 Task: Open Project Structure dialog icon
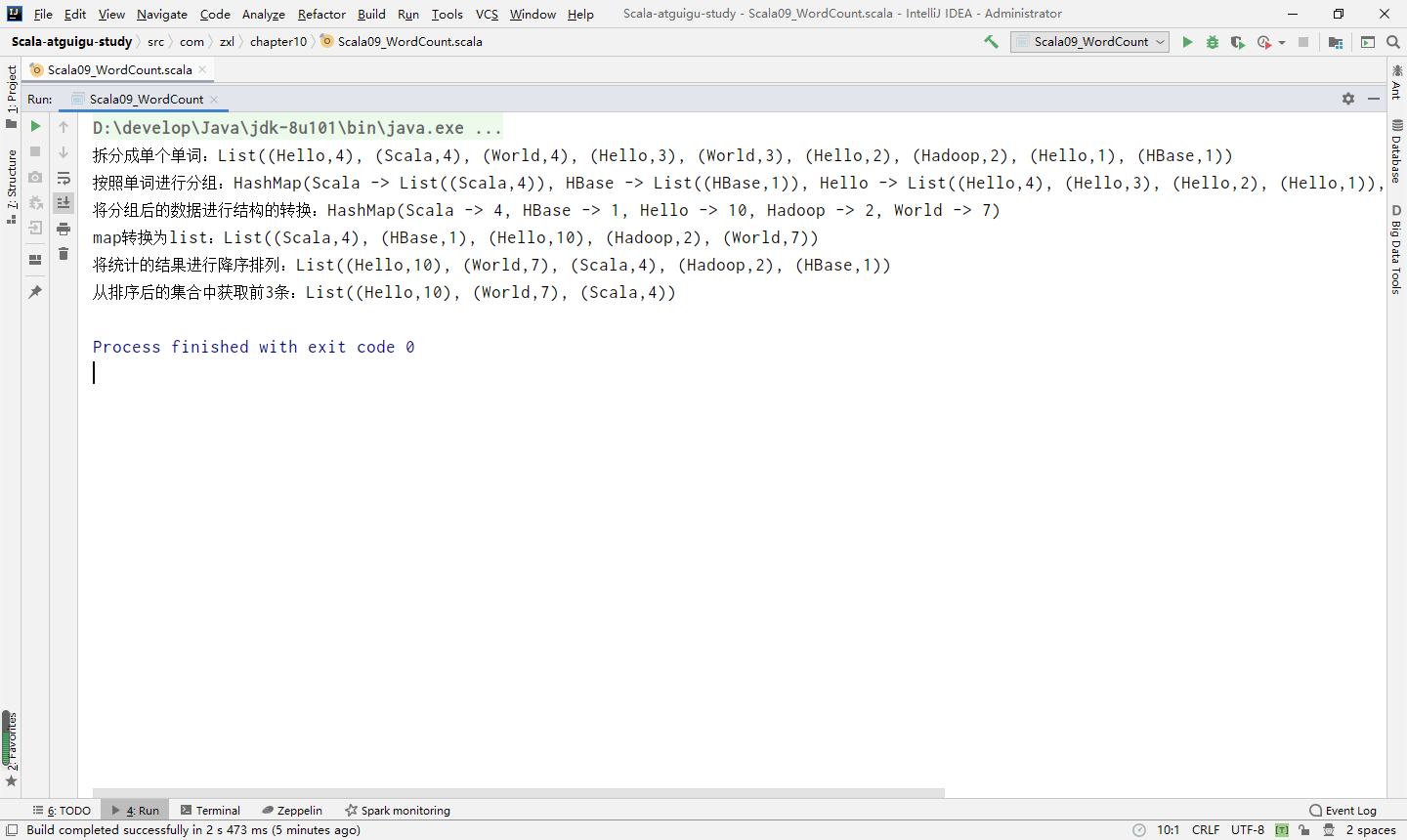1336,42
